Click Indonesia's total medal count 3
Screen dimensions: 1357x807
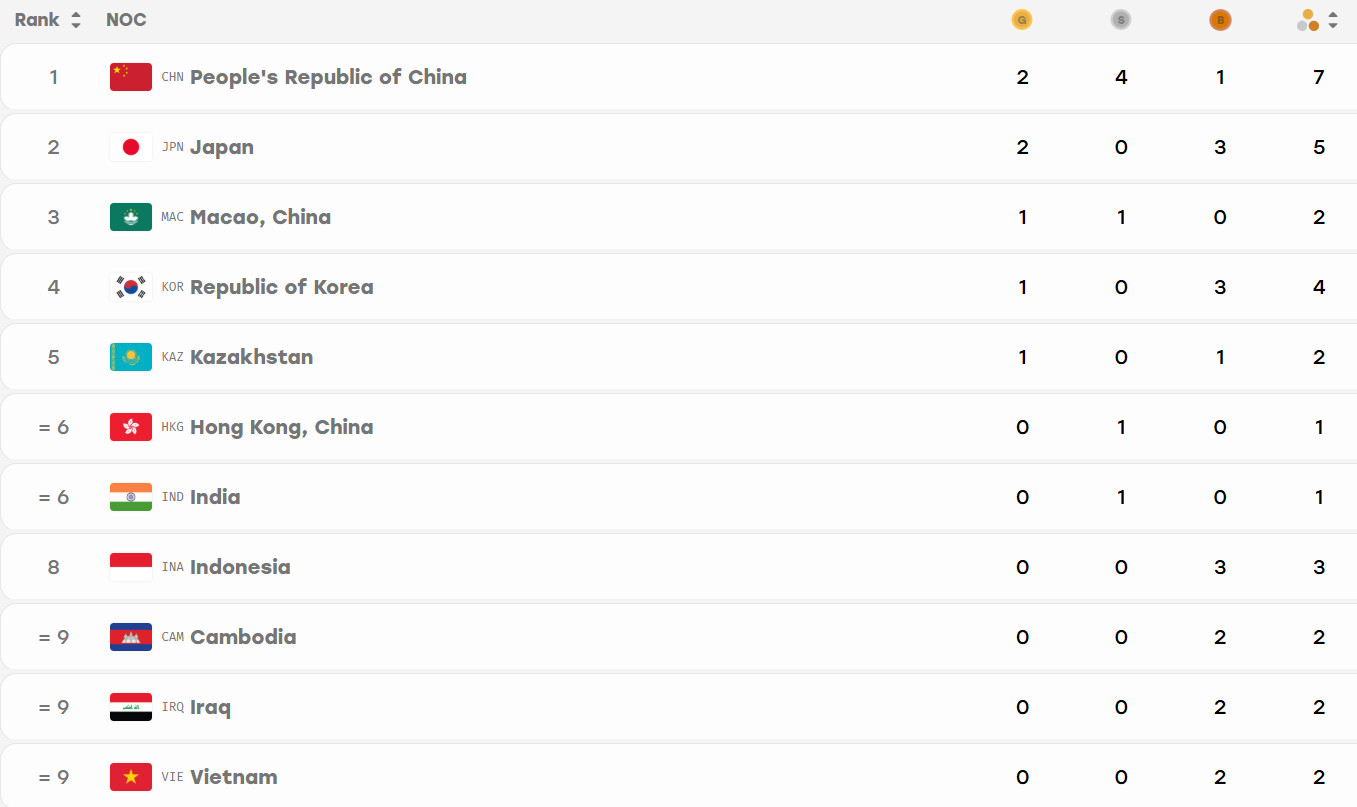tap(1319, 567)
